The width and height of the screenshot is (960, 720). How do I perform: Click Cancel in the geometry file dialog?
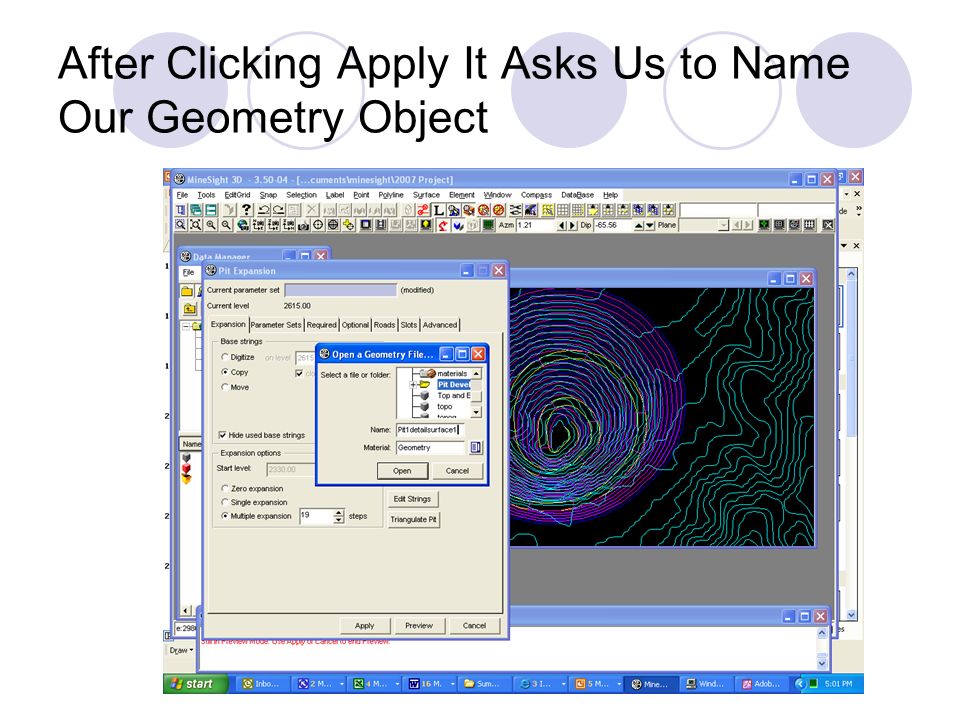pyautogui.click(x=457, y=471)
